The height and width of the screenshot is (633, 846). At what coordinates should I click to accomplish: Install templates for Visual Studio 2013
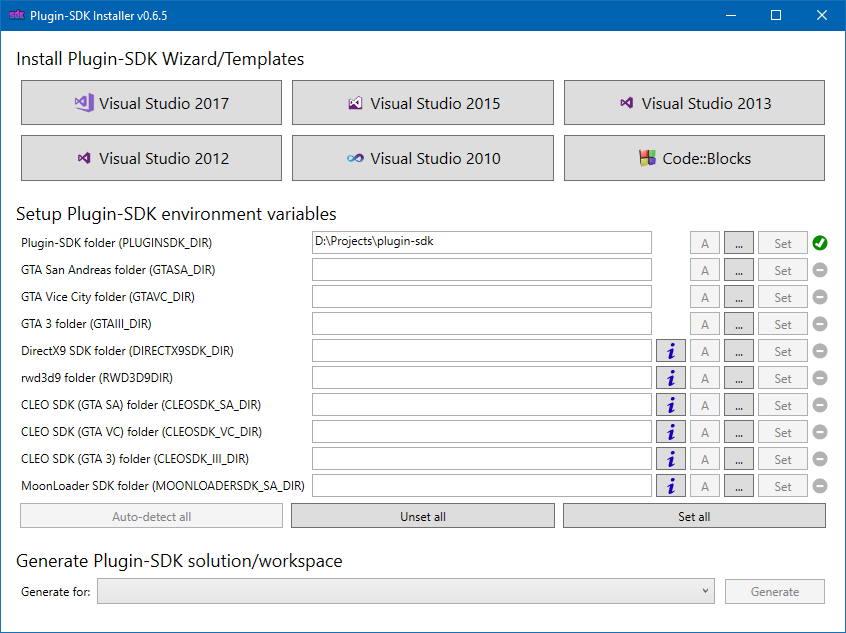(694, 103)
